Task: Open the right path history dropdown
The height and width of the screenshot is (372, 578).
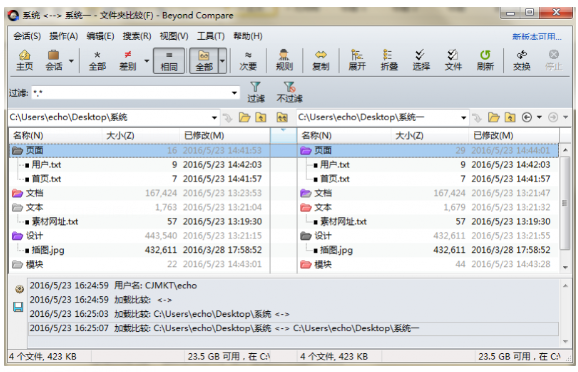Action: coord(464,118)
